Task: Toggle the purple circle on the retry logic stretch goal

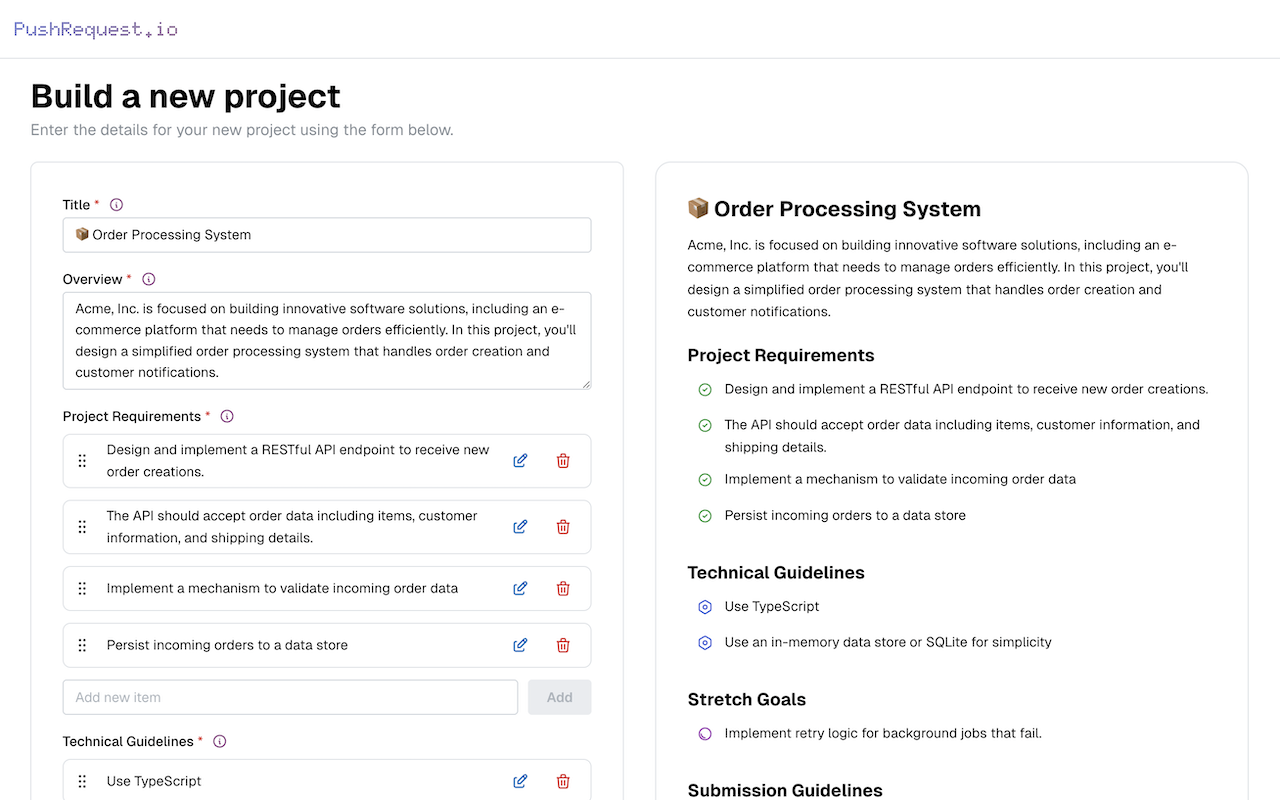Action: [x=704, y=733]
